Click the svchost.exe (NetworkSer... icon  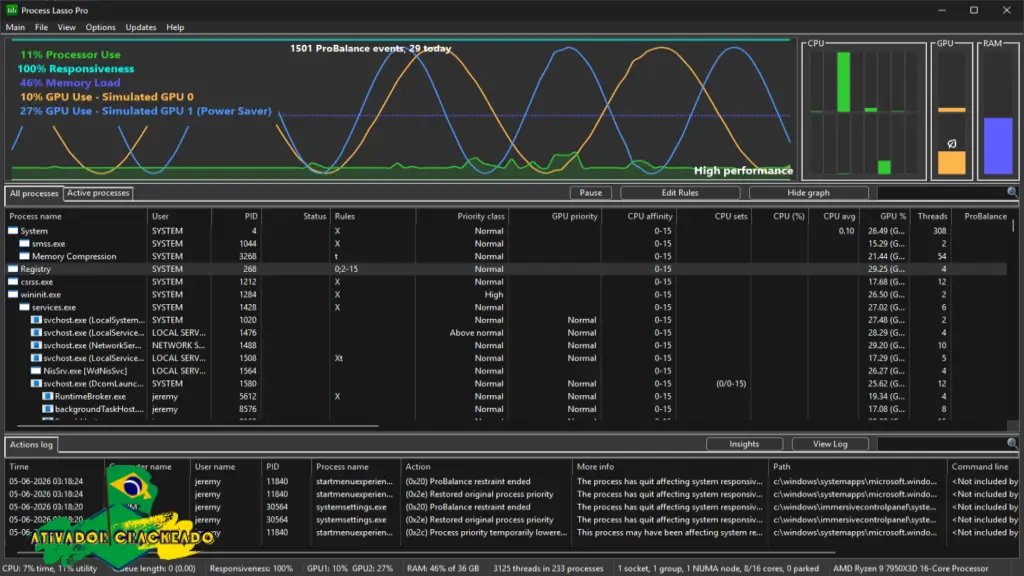37,345
